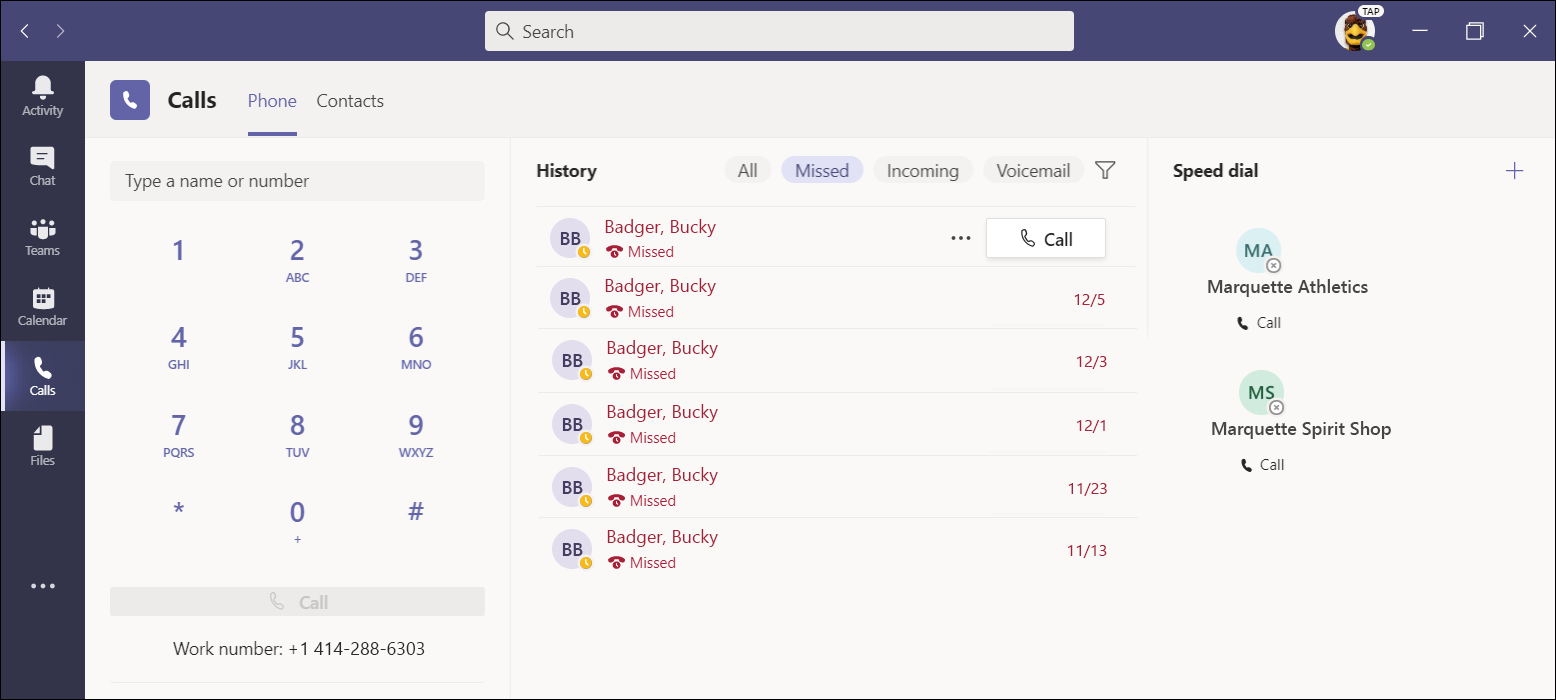Call back Bucky Badger using Call button
Screen dimensions: 1556x700
click(x=1045, y=239)
